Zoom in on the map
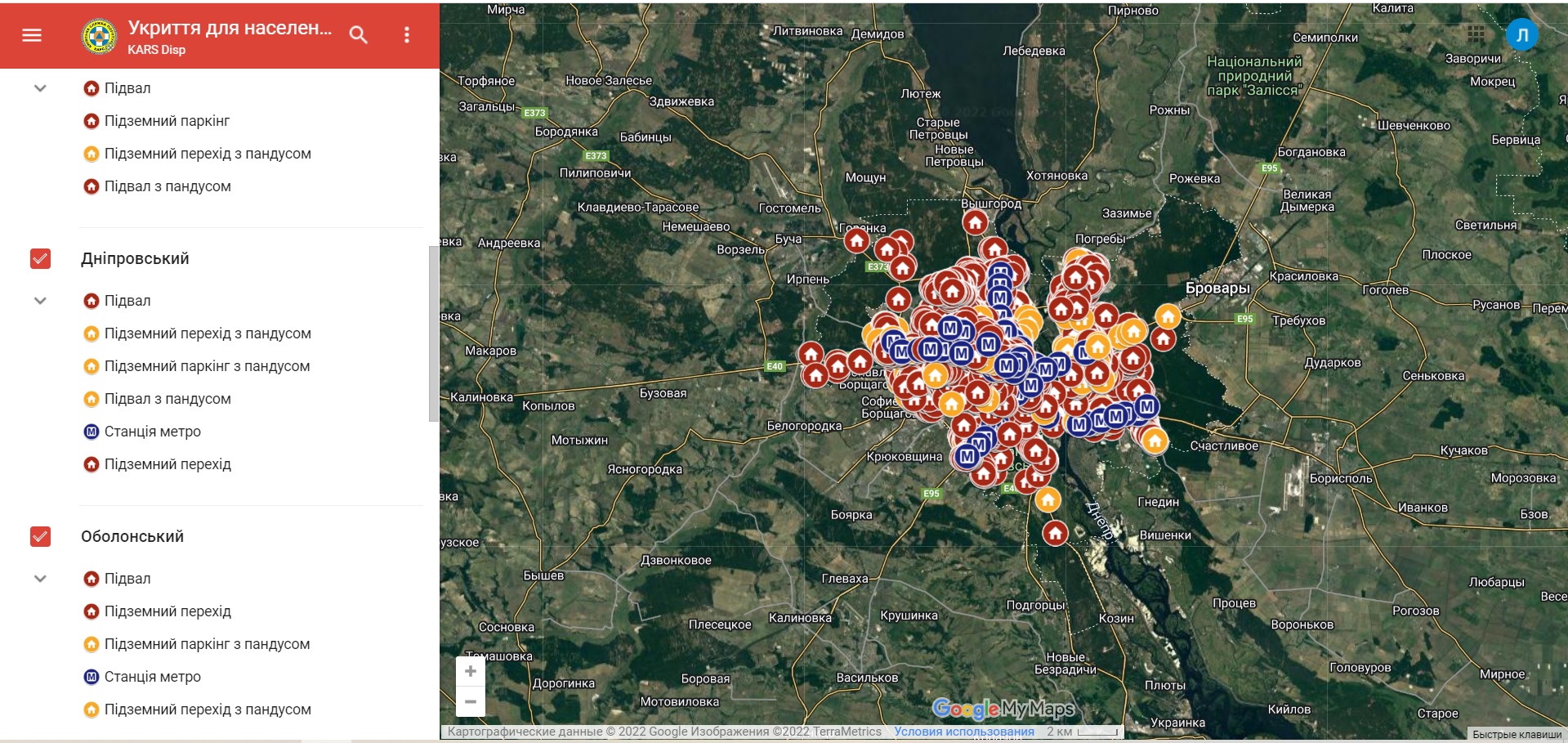Image resolution: width=1568 pixels, height=743 pixels. coord(471,672)
